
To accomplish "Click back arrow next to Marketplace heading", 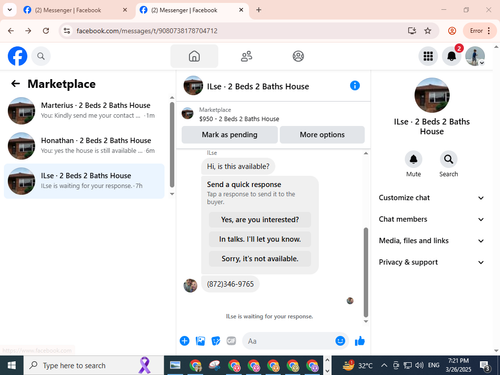I will point(16,84).
